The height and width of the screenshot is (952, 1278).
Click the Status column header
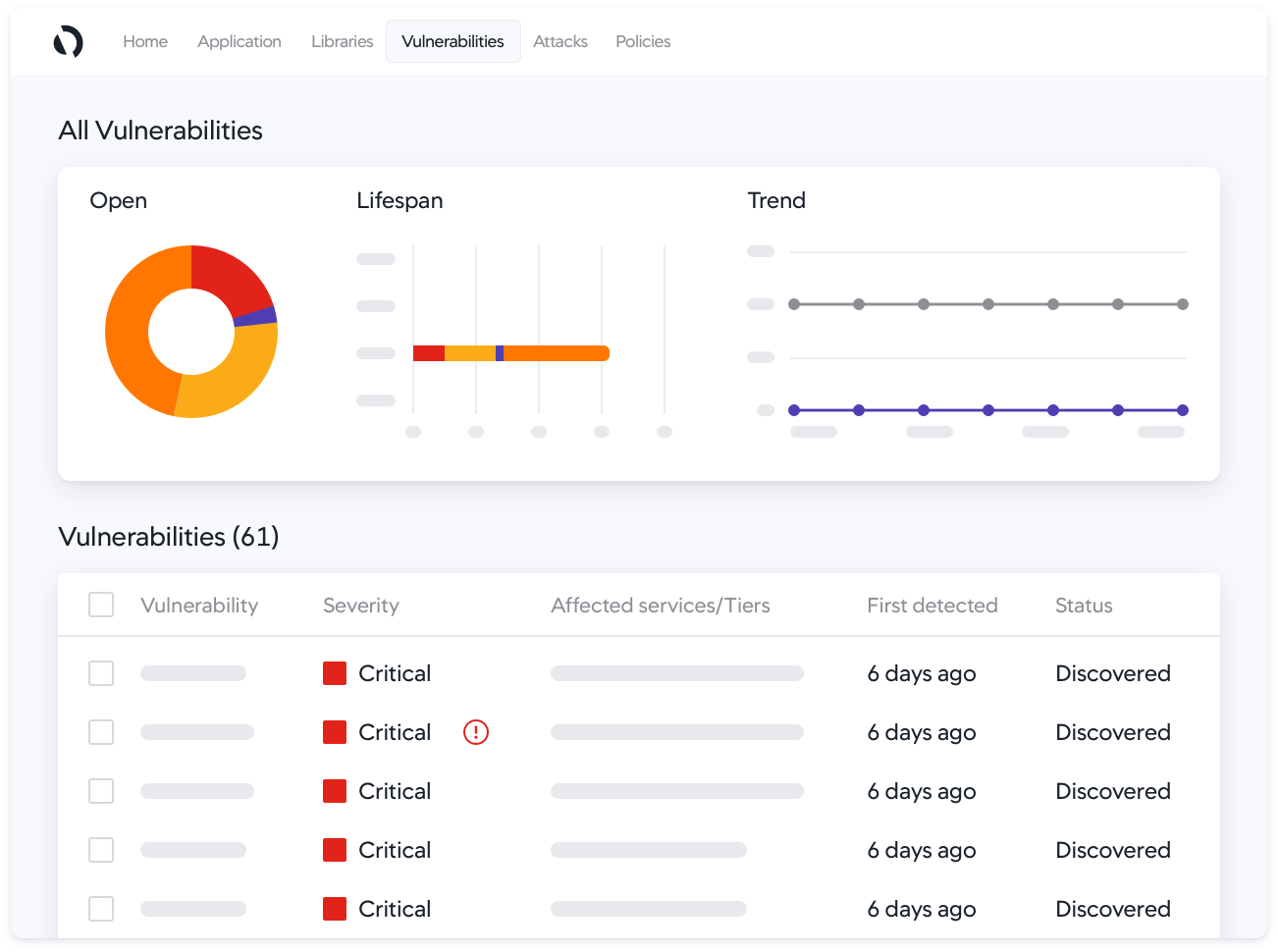pyautogui.click(x=1084, y=606)
